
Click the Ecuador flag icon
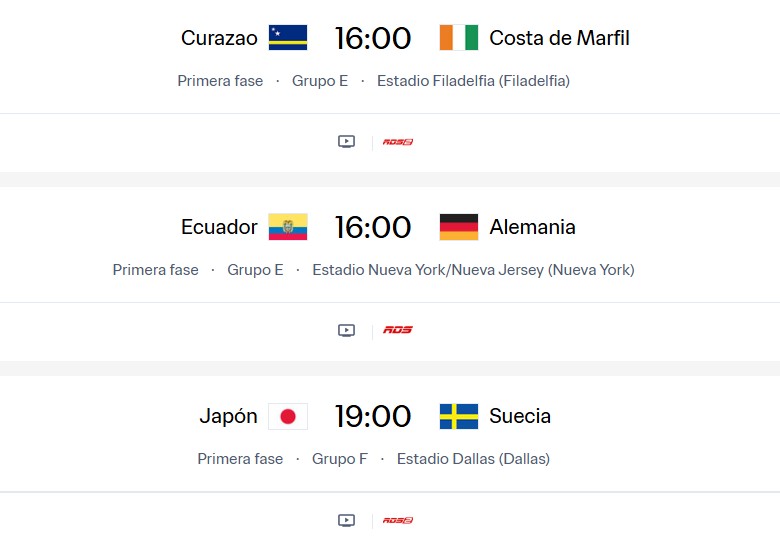[x=288, y=227]
